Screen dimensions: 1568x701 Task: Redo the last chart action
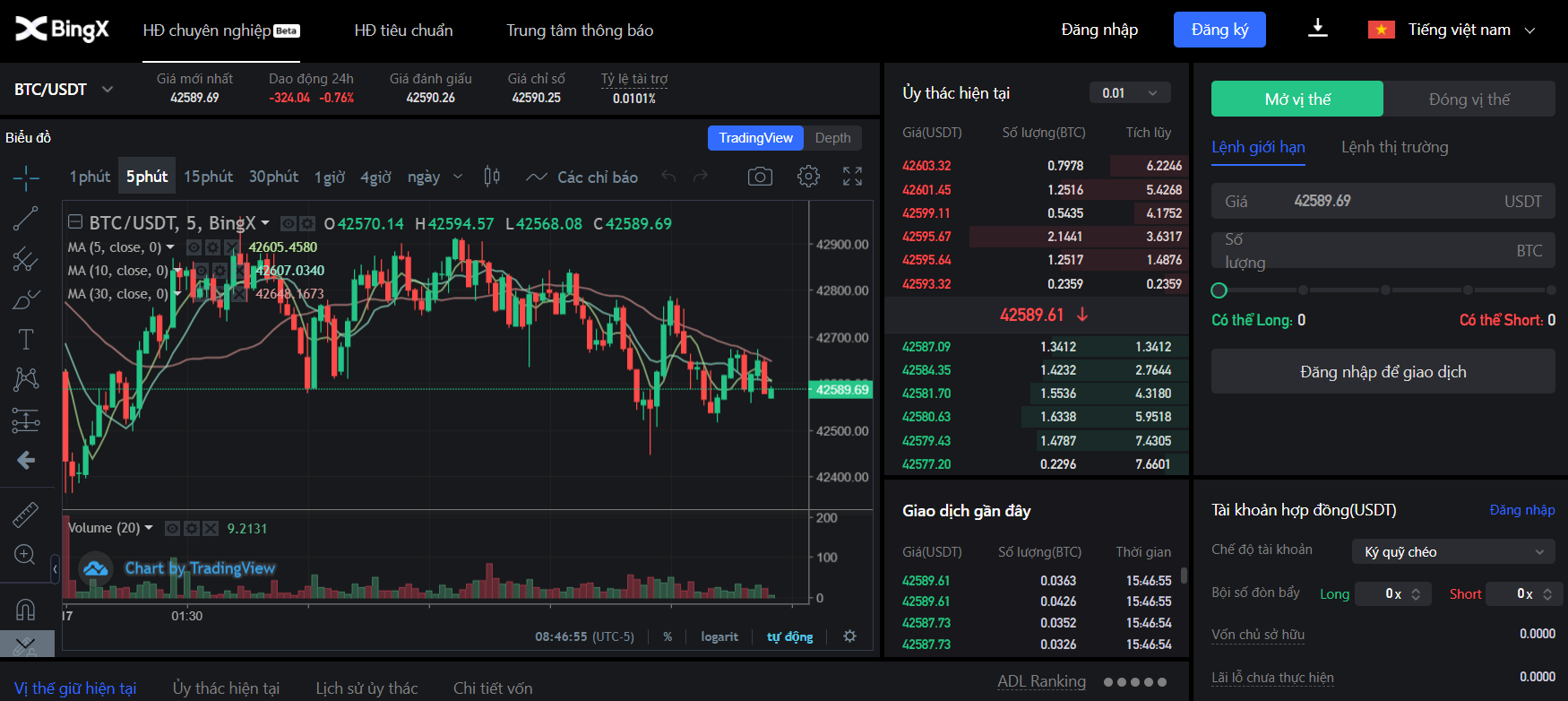(x=701, y=177)
